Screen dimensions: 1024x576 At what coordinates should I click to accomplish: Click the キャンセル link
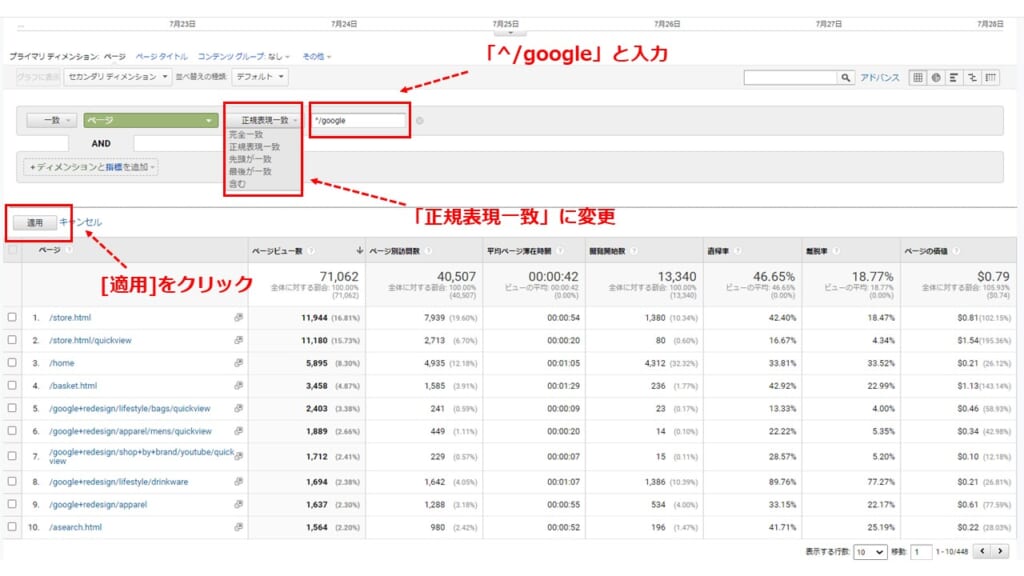(80, 222)
